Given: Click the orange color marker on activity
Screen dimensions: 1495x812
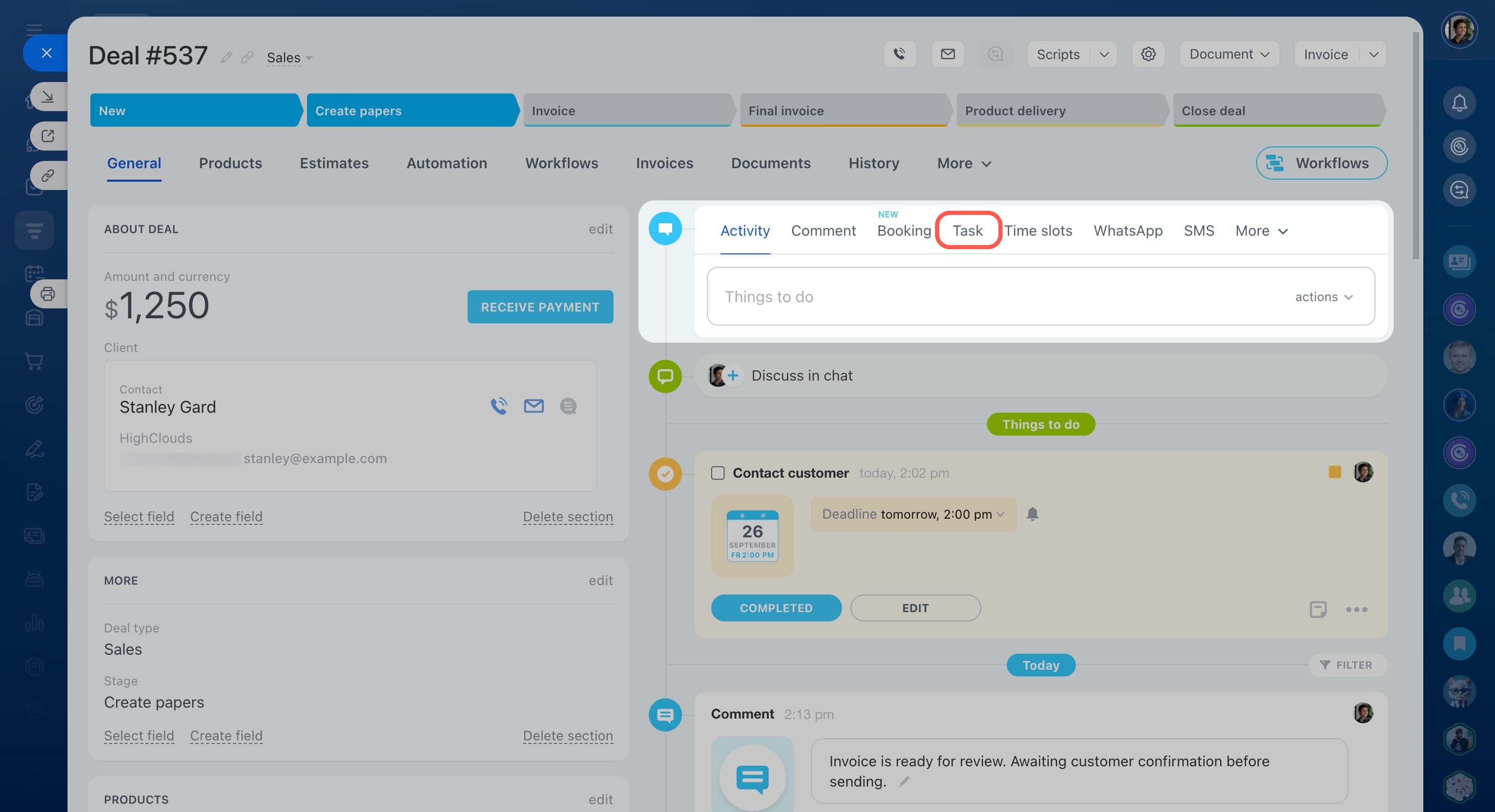Looking at the screenshot, I should point(1334,472).
